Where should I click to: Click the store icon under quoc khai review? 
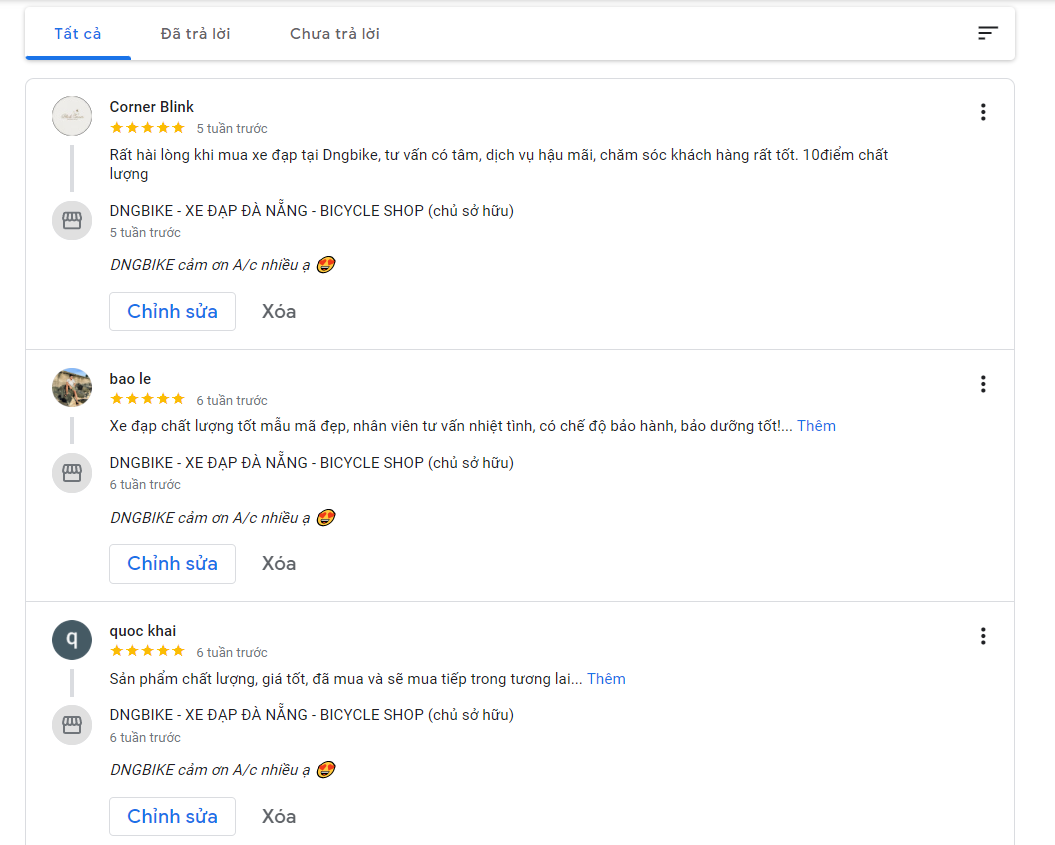click(x=72, y=725)
